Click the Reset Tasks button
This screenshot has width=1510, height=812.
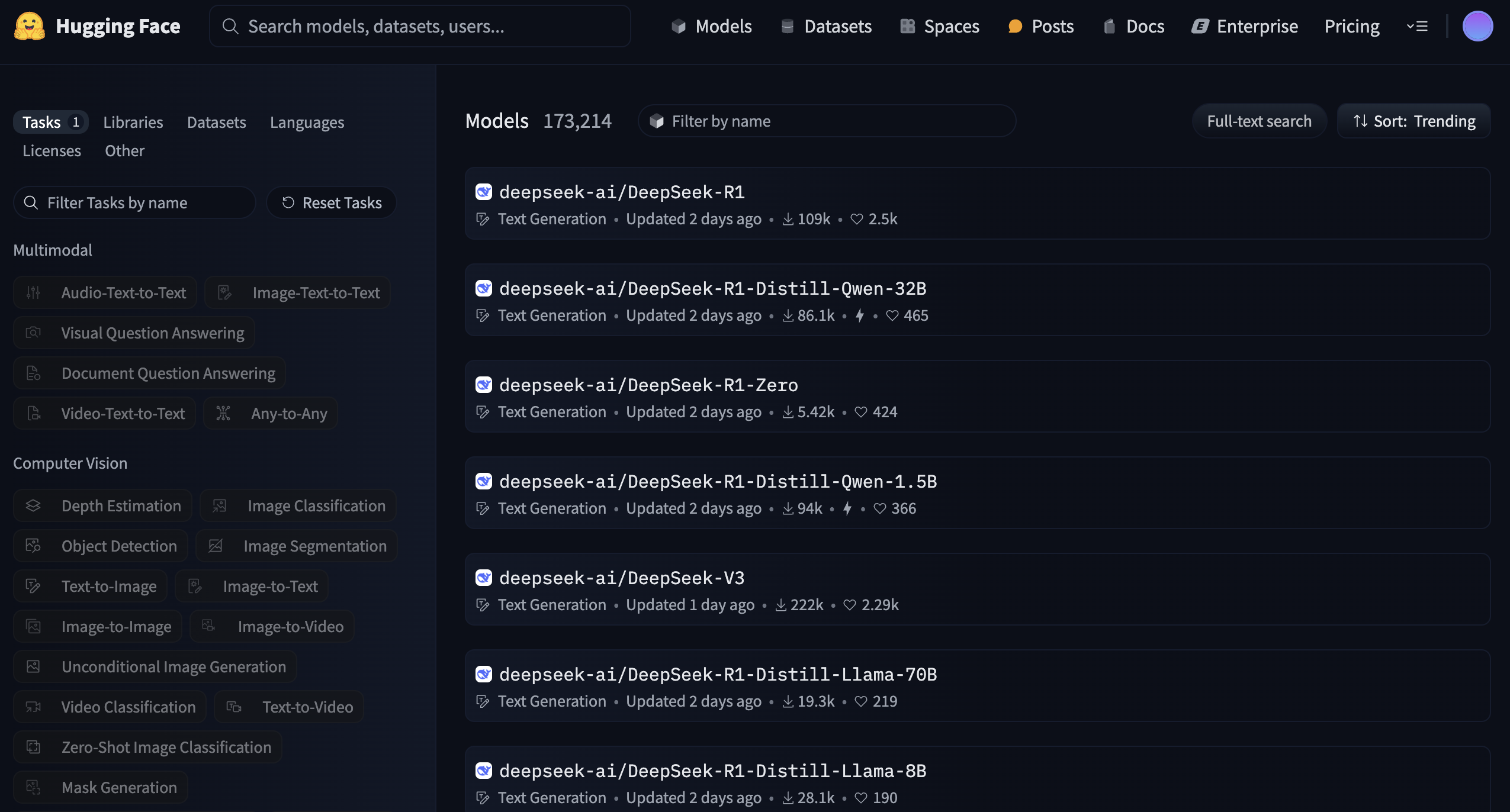332,202
